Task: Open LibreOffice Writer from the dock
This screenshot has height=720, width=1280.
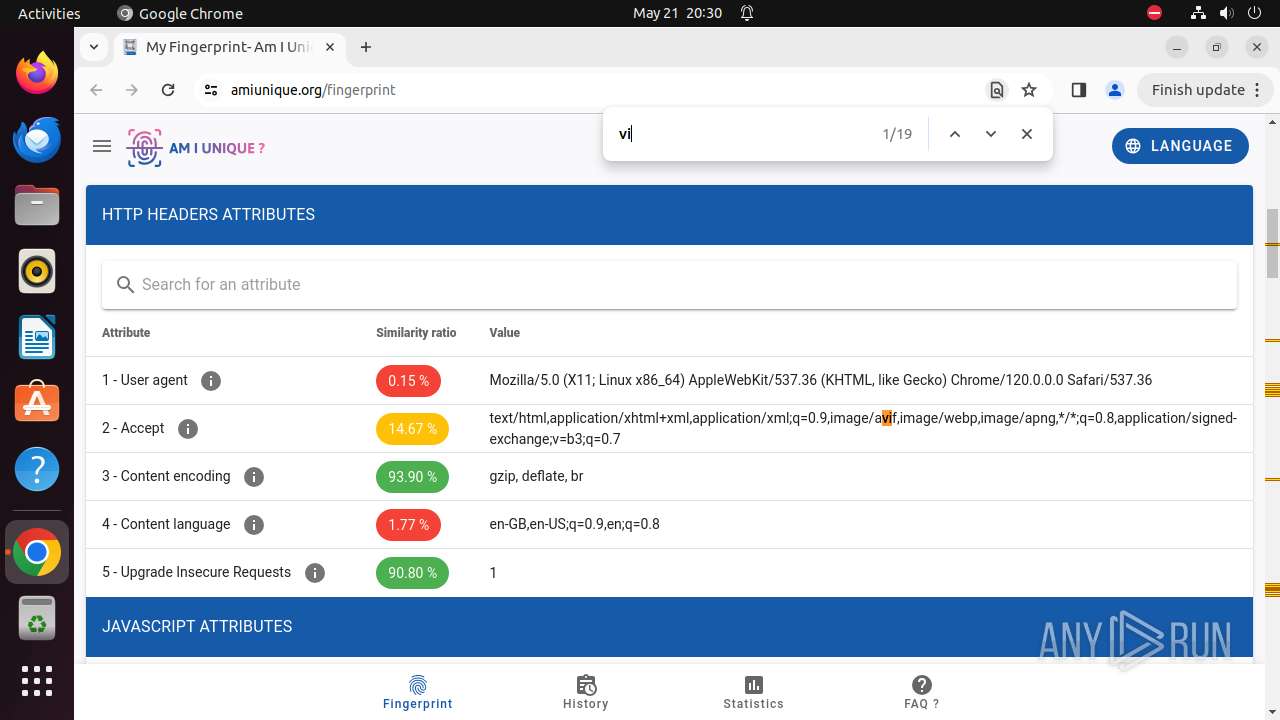Action: 37,338
